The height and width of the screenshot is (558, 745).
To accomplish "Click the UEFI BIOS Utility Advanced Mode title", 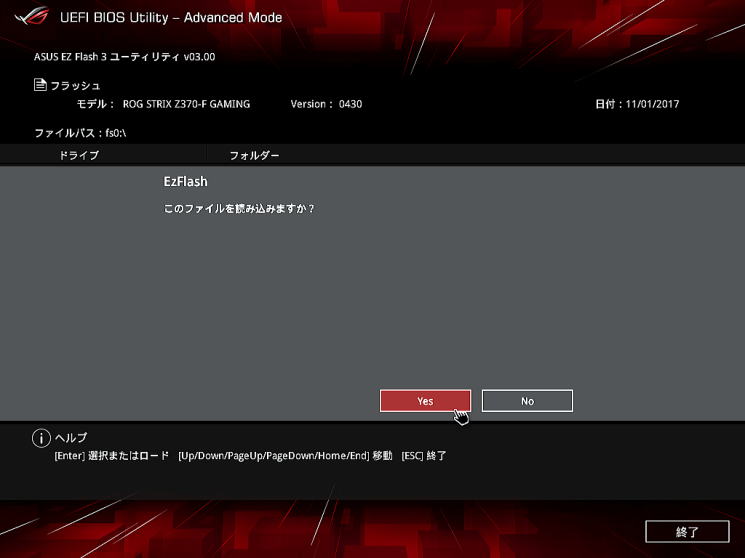I will [171, 18].
